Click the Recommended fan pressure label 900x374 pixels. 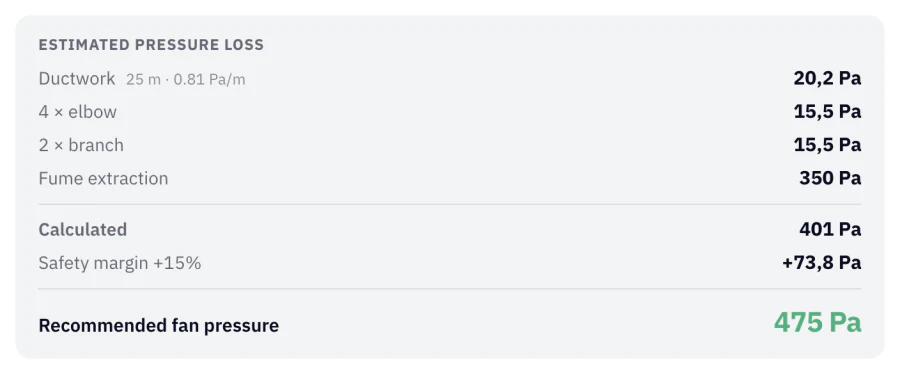click(158, 326)
